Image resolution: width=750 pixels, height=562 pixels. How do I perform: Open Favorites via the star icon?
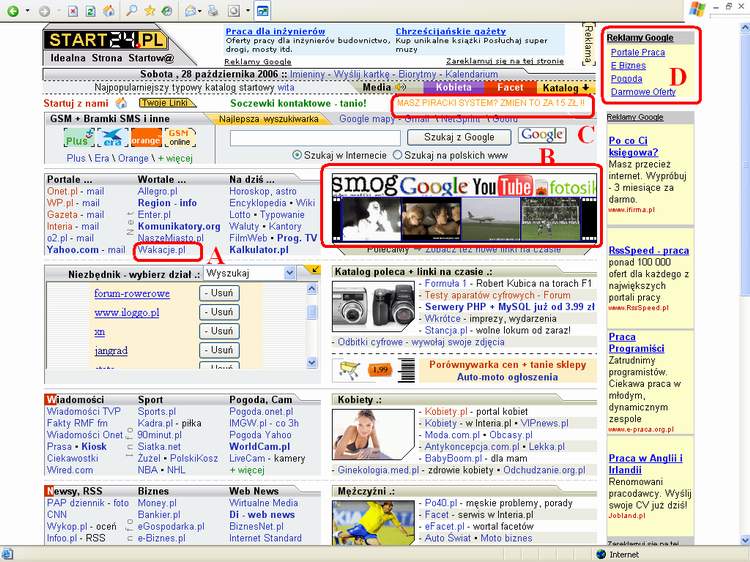pos(150,11)
